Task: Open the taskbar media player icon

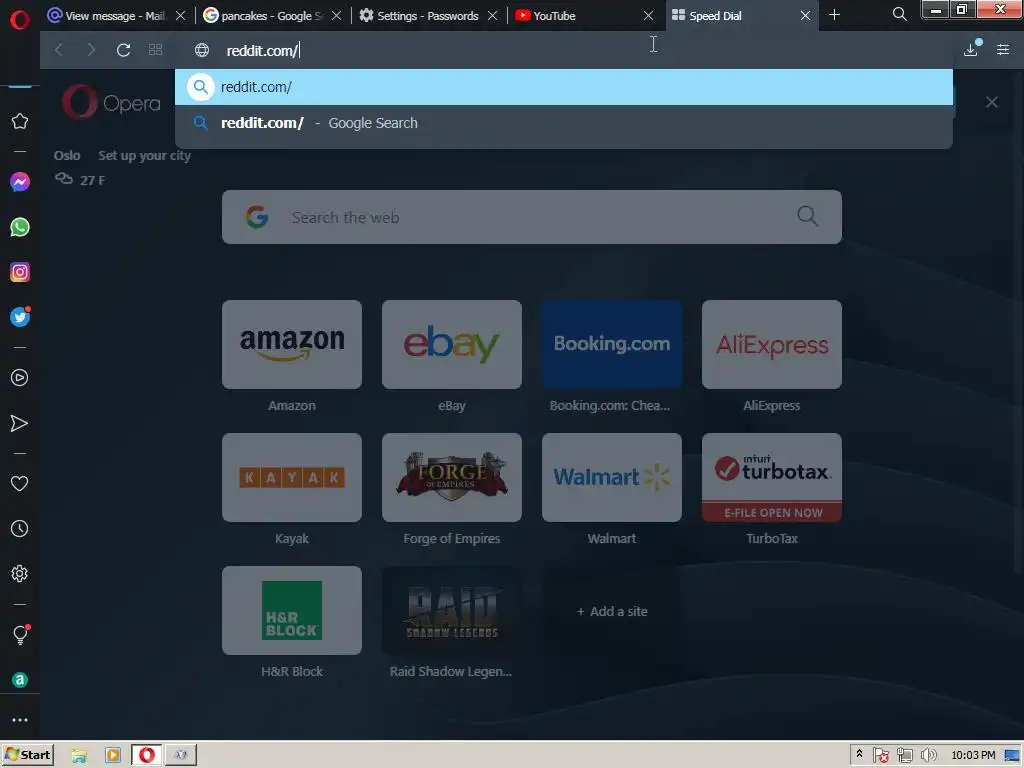Action: click(x=112, y=756)
